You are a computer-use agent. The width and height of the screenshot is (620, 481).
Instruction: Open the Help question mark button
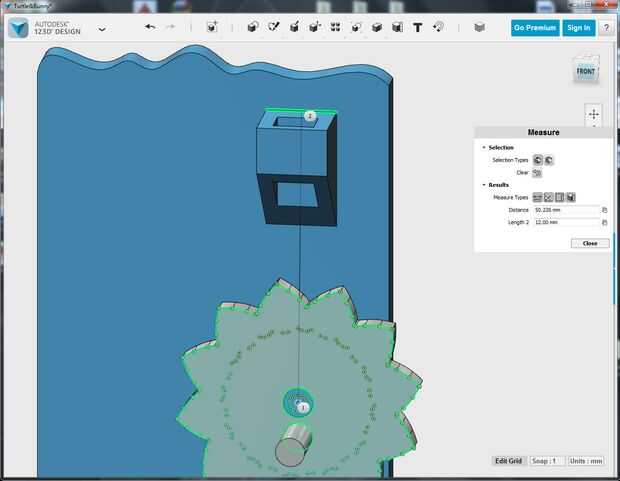tap(607, 28)
